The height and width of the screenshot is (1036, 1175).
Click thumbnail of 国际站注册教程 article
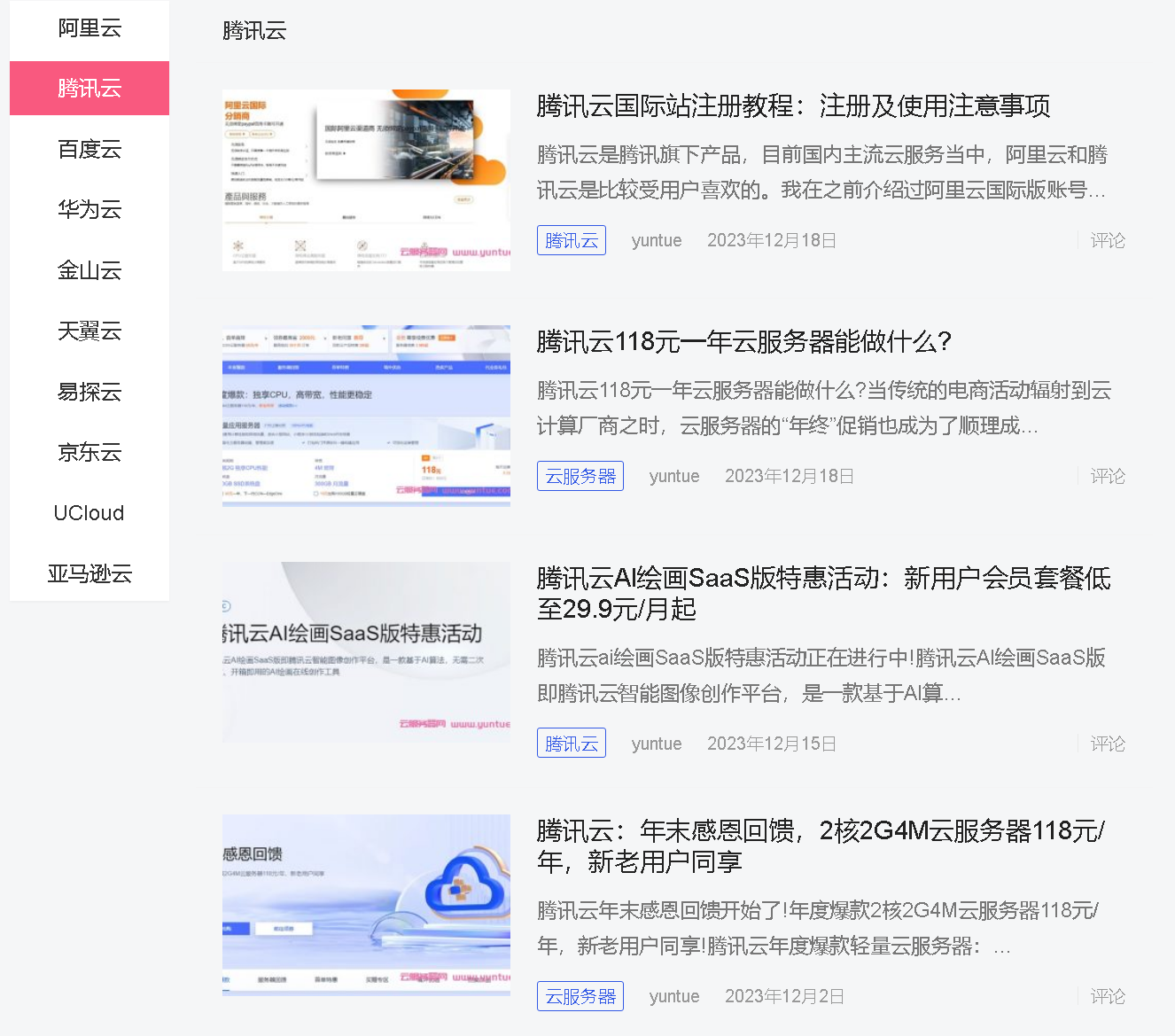pyautogui.click(x=366, y=180)
